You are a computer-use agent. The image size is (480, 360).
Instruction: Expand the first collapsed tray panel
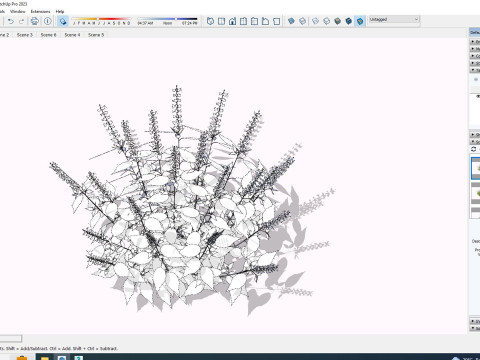[x=475, y=41]
